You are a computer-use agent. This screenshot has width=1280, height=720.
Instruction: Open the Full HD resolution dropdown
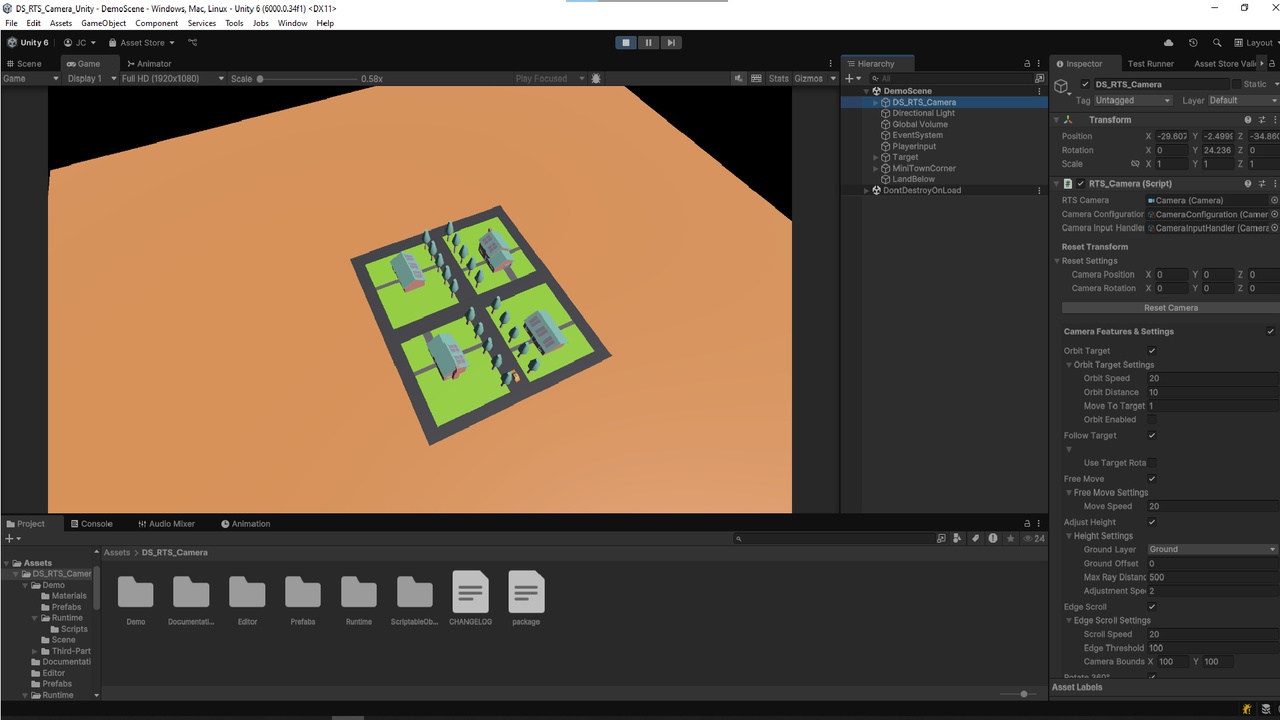[x=173, y=78]
